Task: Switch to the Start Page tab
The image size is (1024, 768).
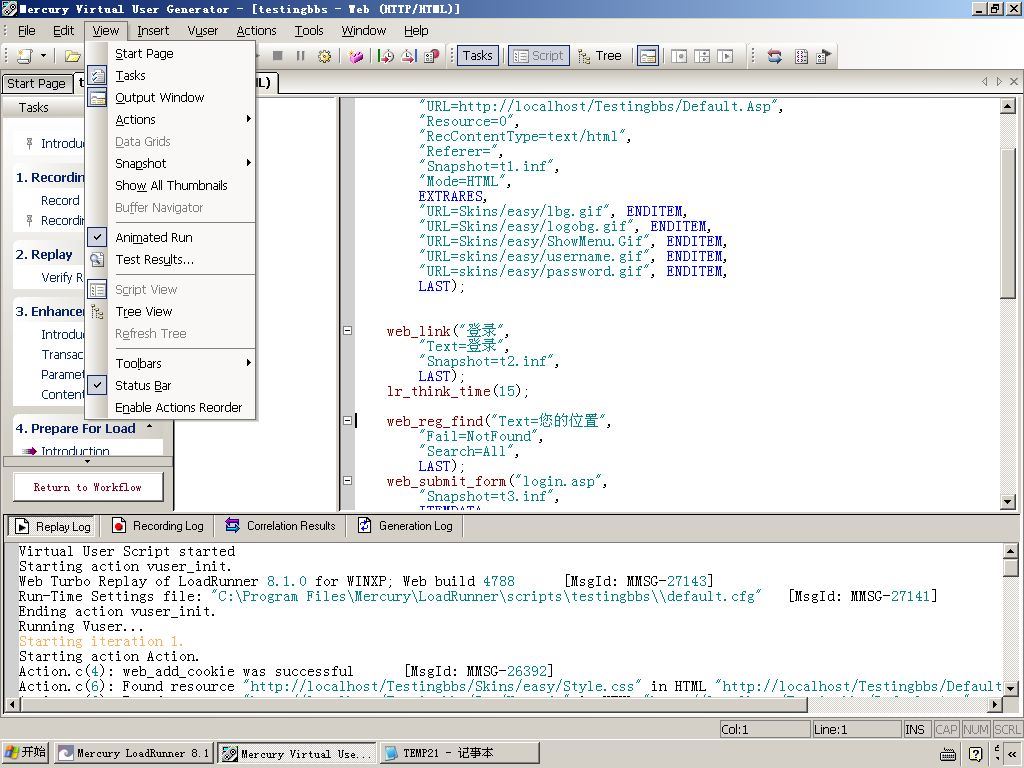Action: coord(36,84)
